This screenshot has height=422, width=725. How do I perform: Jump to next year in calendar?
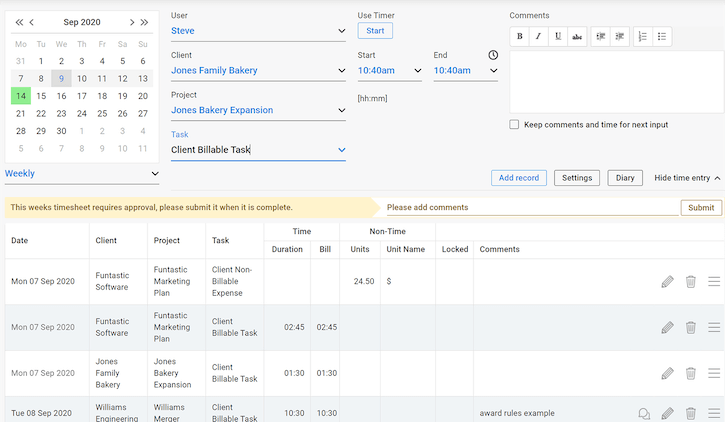144,22
